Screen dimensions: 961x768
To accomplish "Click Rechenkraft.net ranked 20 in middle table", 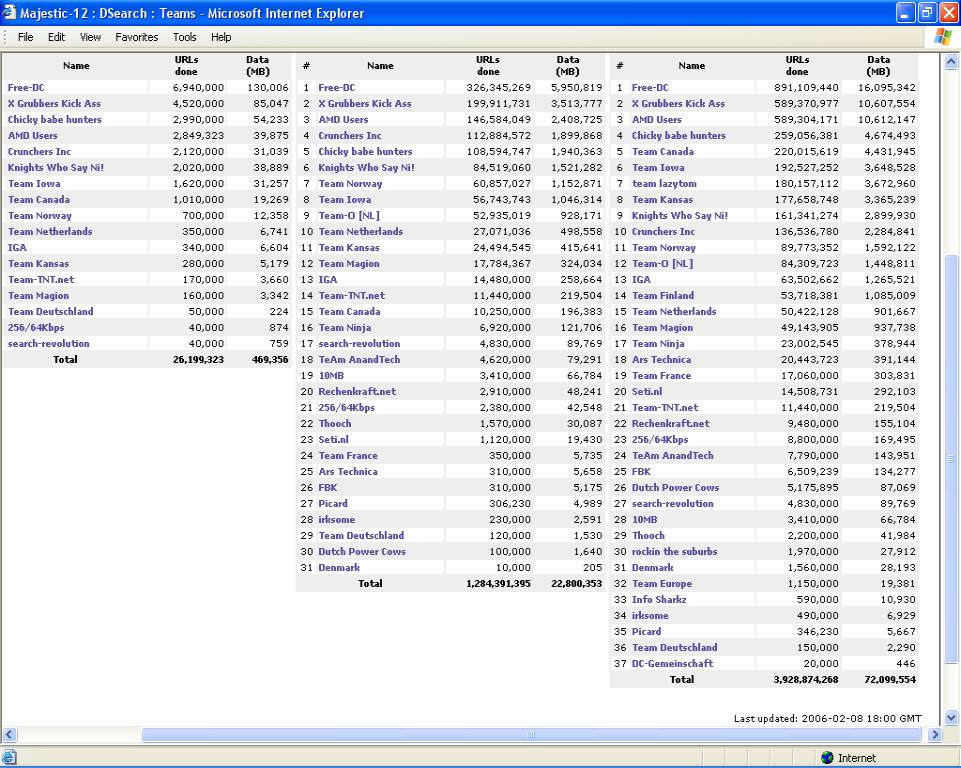I will click(x=357, y=392).
